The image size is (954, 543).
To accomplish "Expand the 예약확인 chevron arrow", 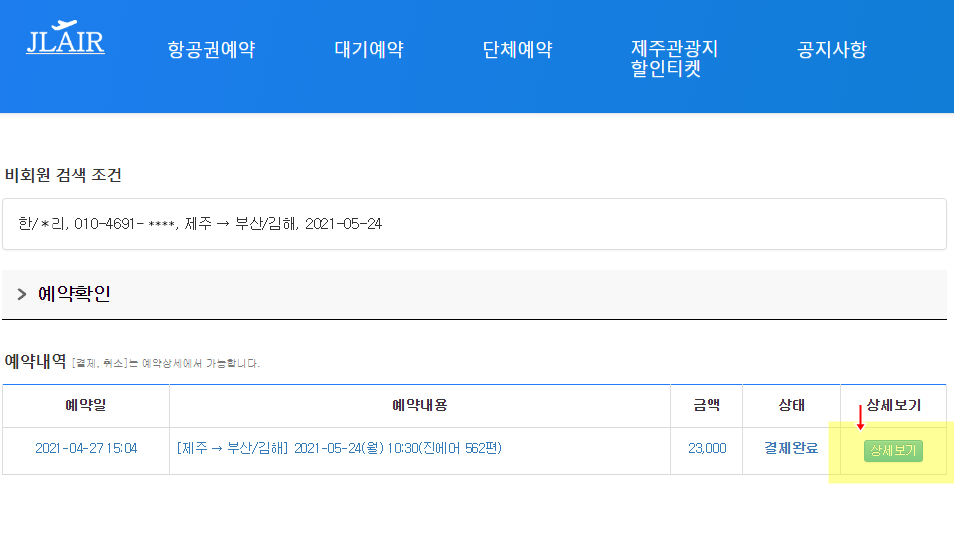I will pos(22,295).
